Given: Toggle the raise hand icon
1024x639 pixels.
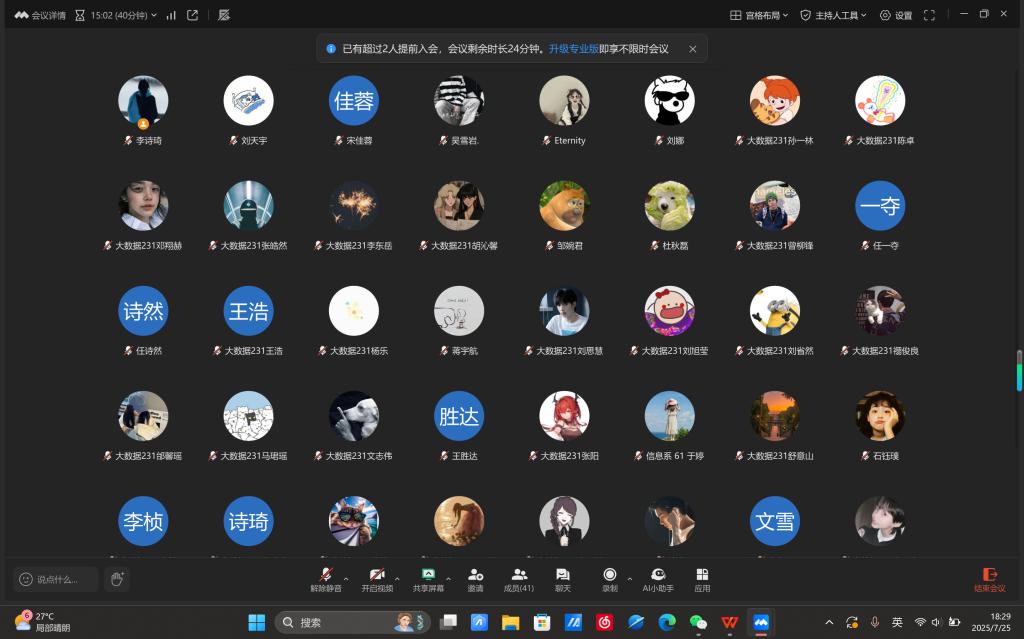Looking at the screenshot, I should click(x=117, y=579).
